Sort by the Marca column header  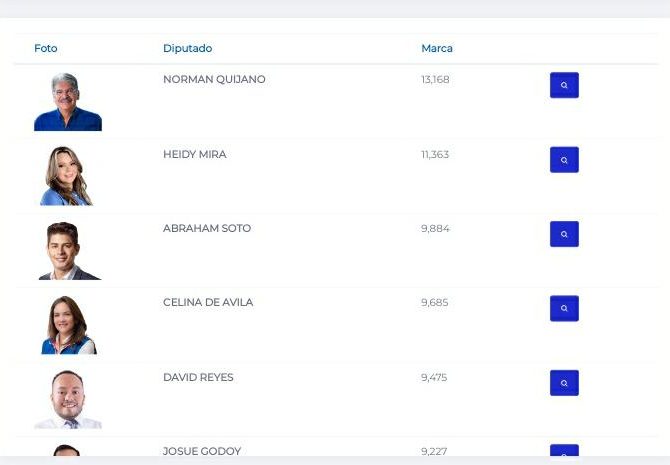437,48
